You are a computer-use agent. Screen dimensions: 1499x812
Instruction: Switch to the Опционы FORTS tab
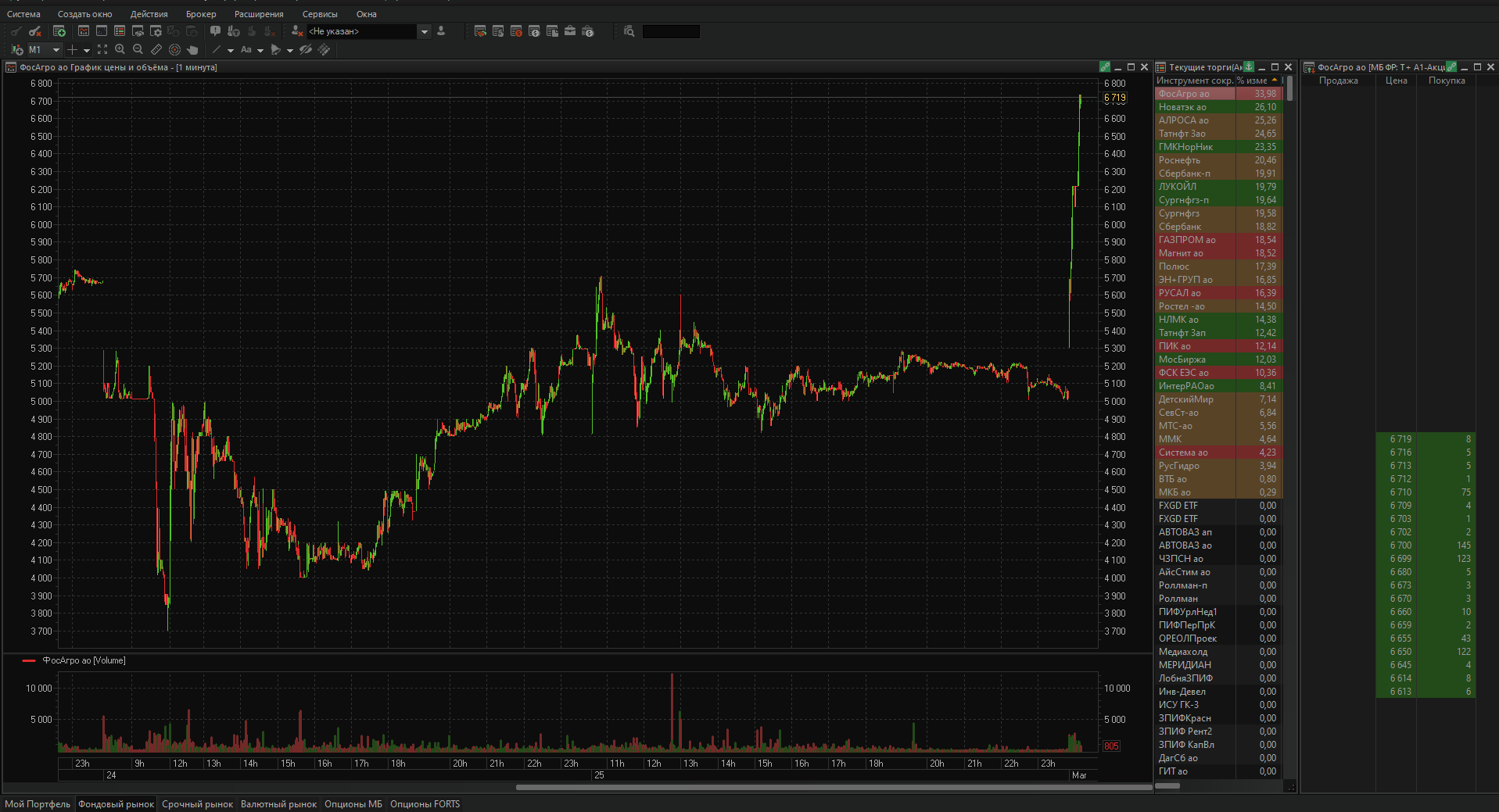point(425,804)
